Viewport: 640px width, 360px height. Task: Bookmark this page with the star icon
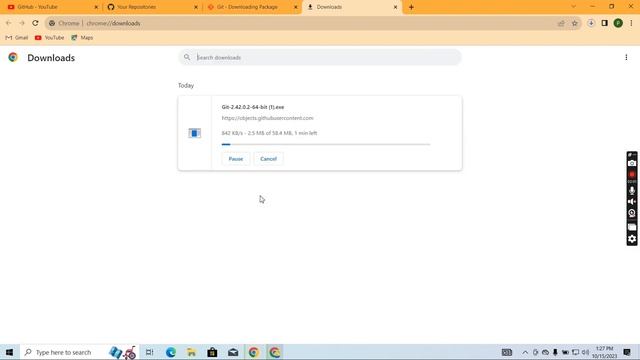point(575,23)
